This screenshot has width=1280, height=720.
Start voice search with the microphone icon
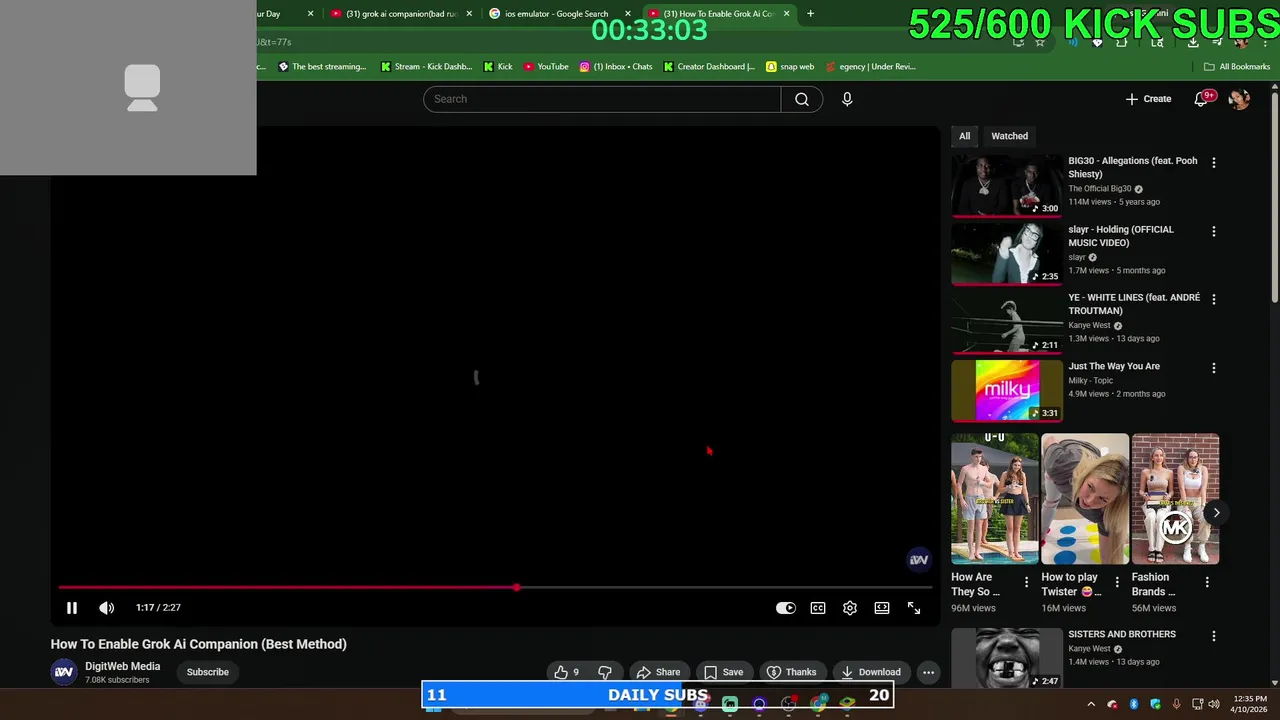coord(847,99)
